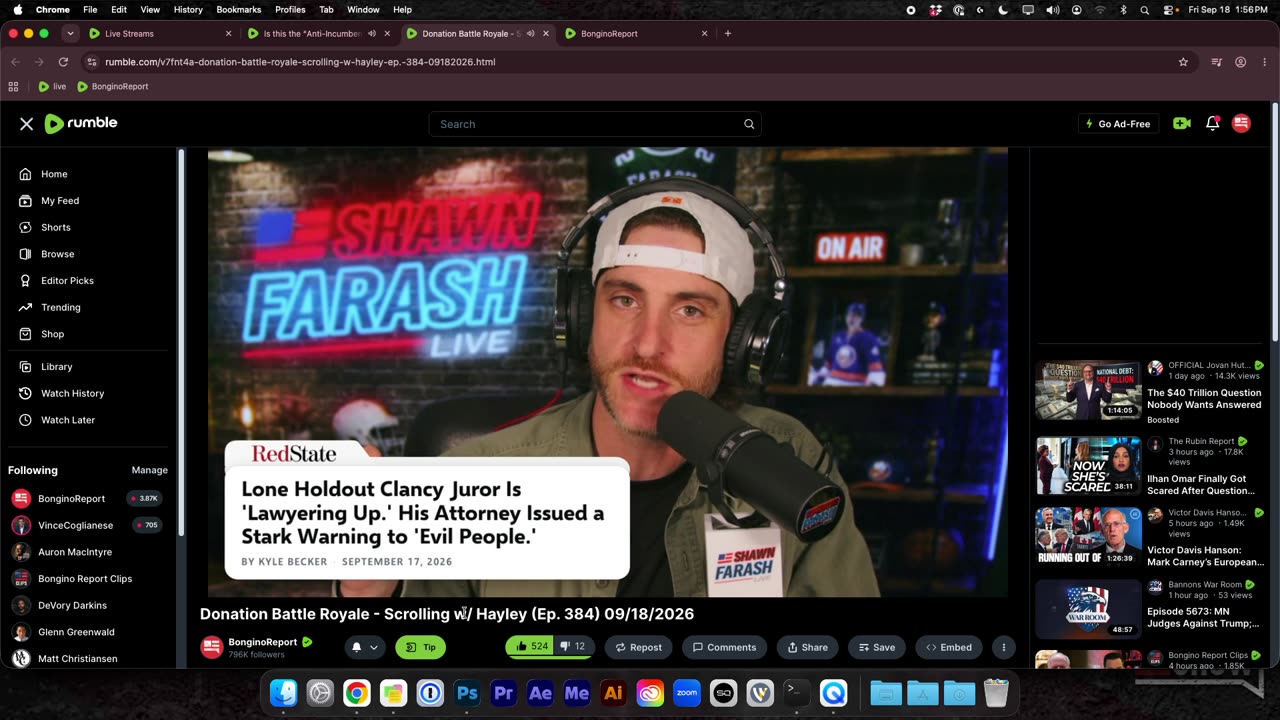Like the video with thumbs up 524
Viewport: 1280px width, 720px height.
click(530, 647)
